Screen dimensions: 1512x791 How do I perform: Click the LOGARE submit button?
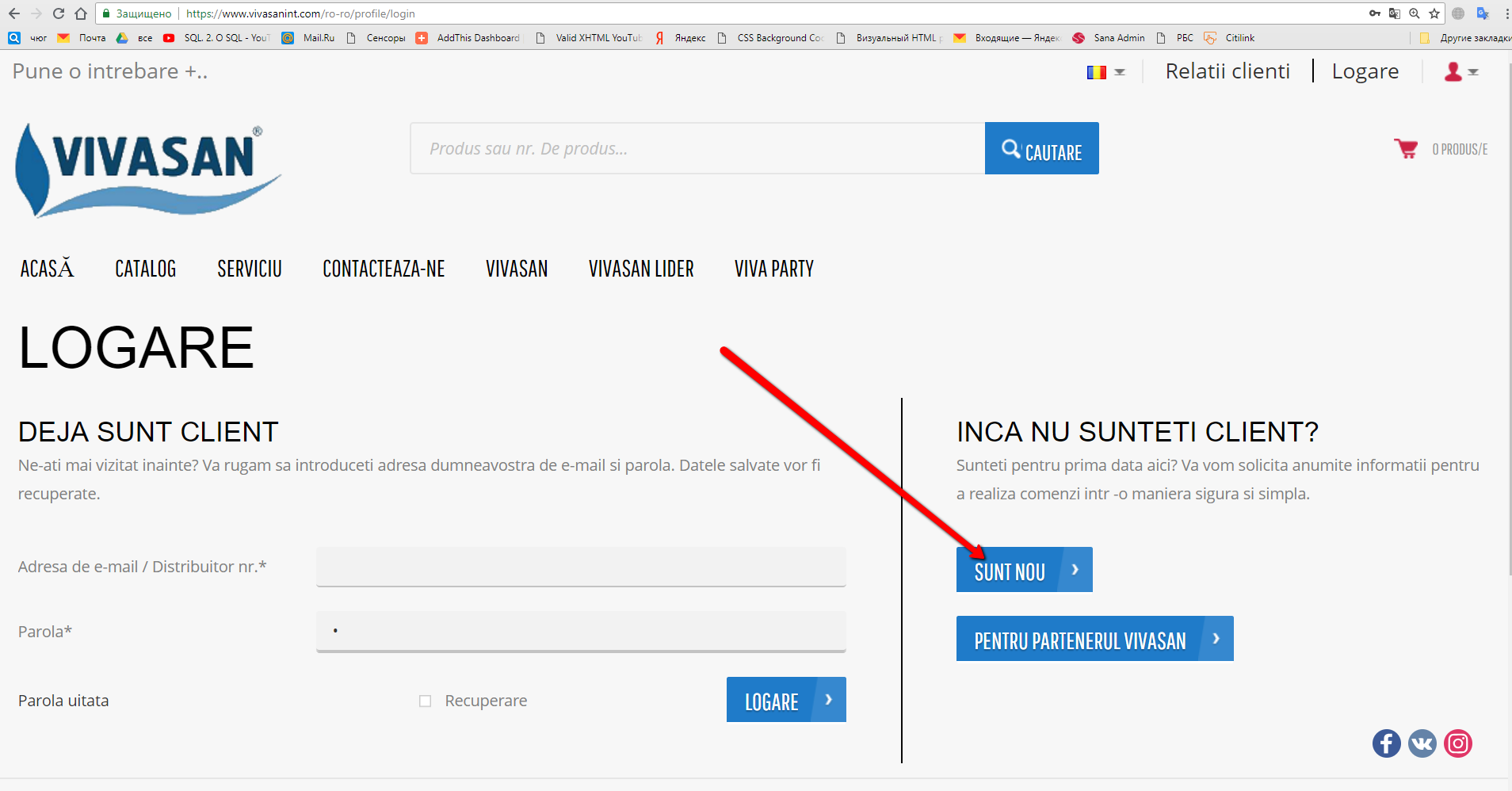point(786,700)
